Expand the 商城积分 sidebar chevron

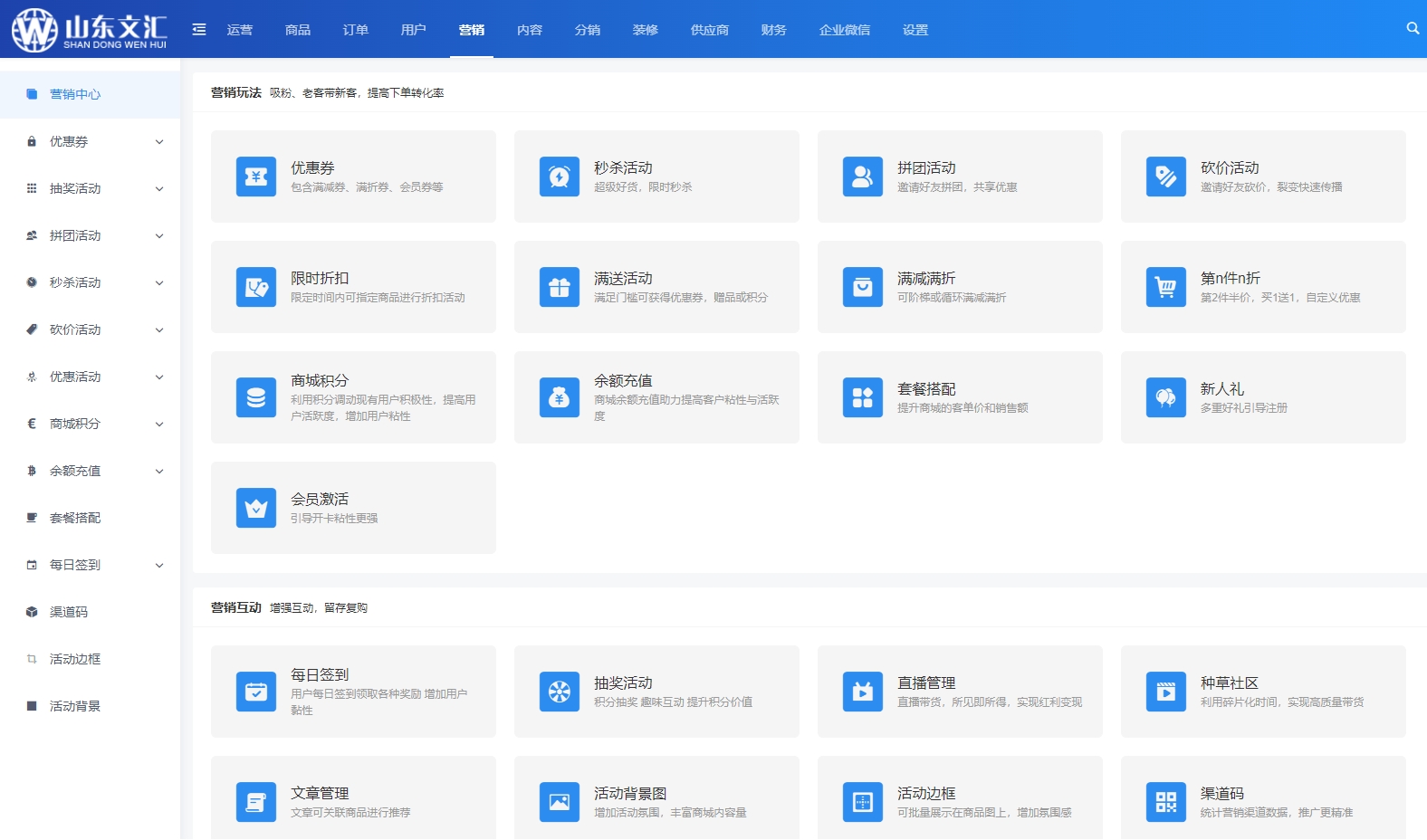pyautogui.click(x=159, y=424)
